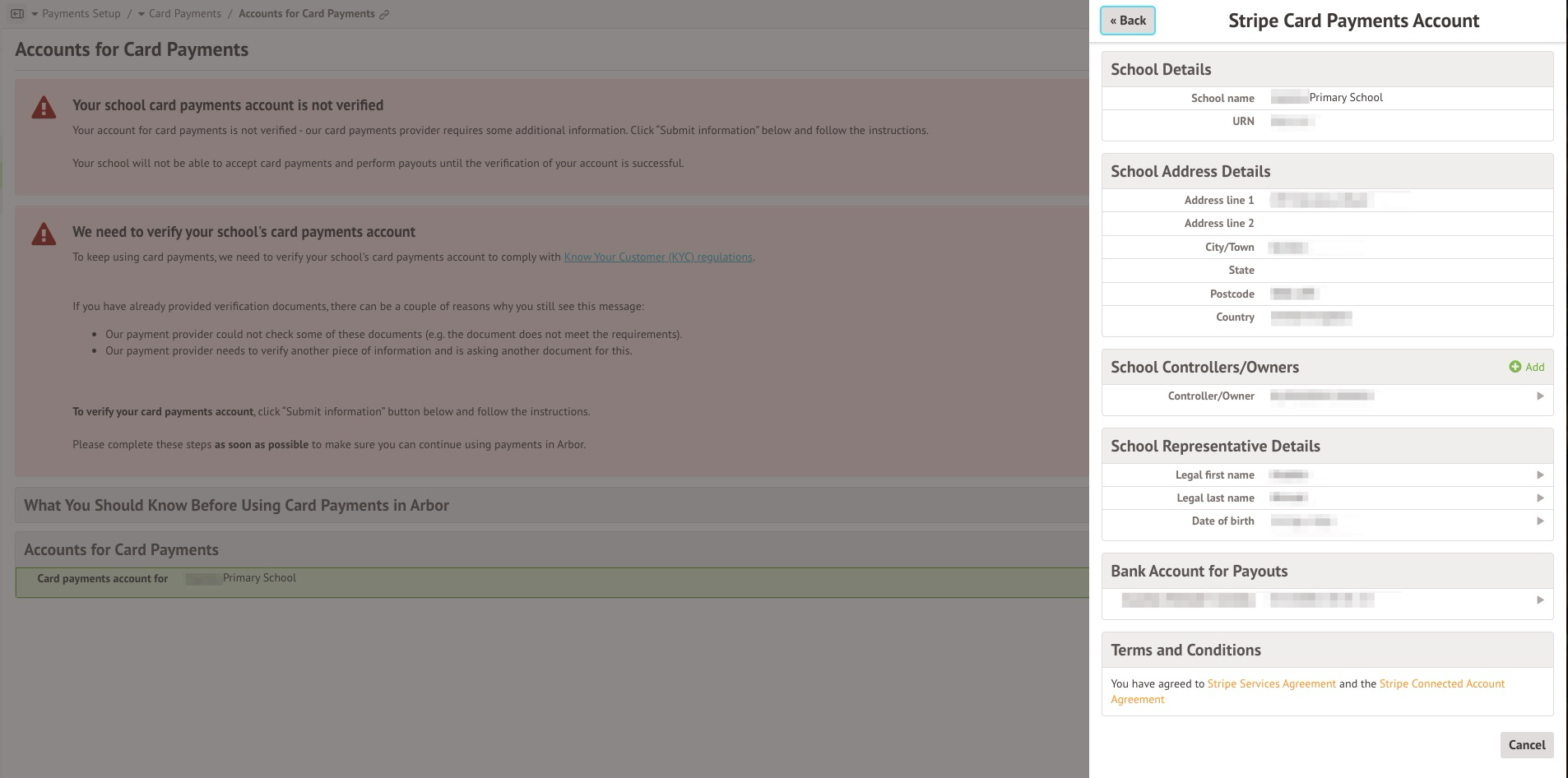
Task: Open the Stripe Services Agreement link
Action: click(1271, 683)
